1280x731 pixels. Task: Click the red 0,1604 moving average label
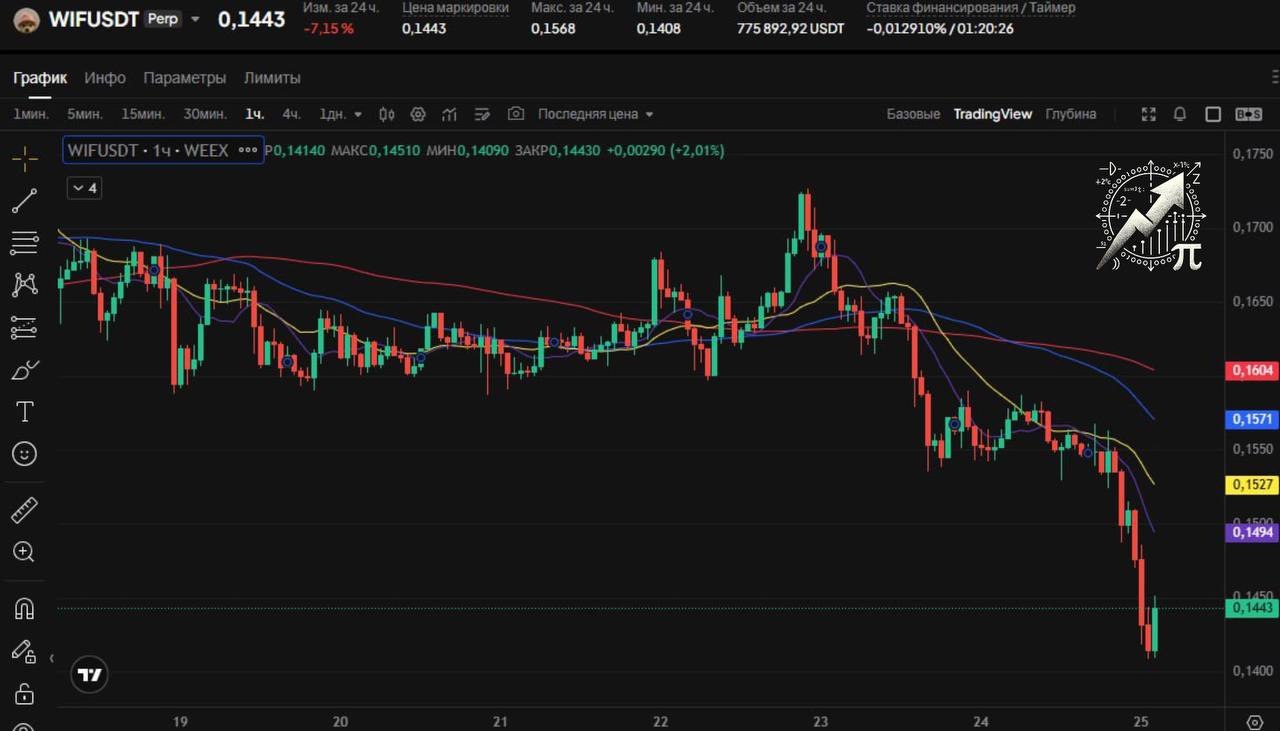pos(1252,370)
